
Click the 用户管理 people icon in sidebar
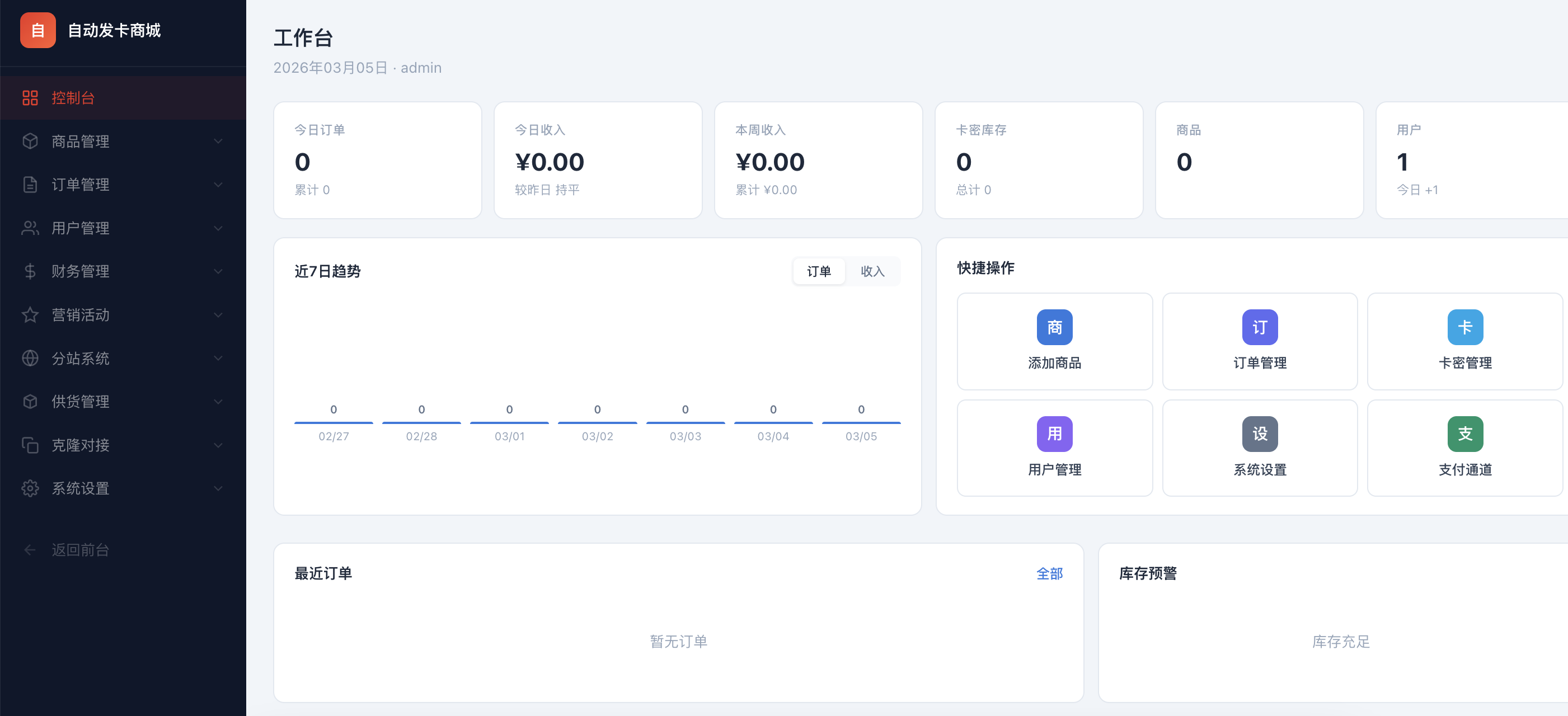(x=30, y=228)
